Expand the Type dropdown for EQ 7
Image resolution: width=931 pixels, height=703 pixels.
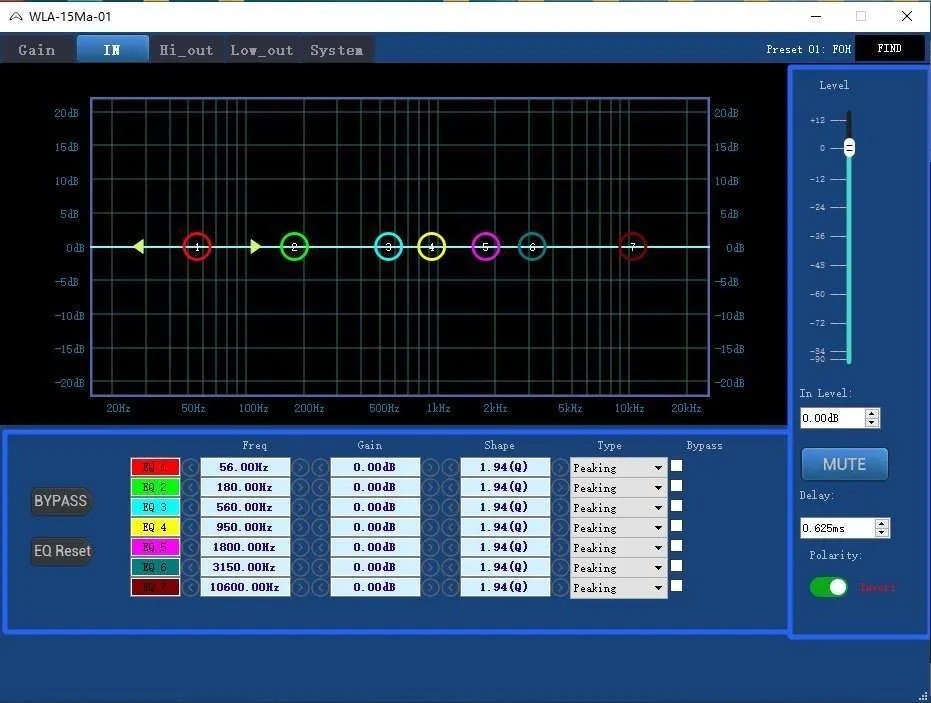pos(618,588)
